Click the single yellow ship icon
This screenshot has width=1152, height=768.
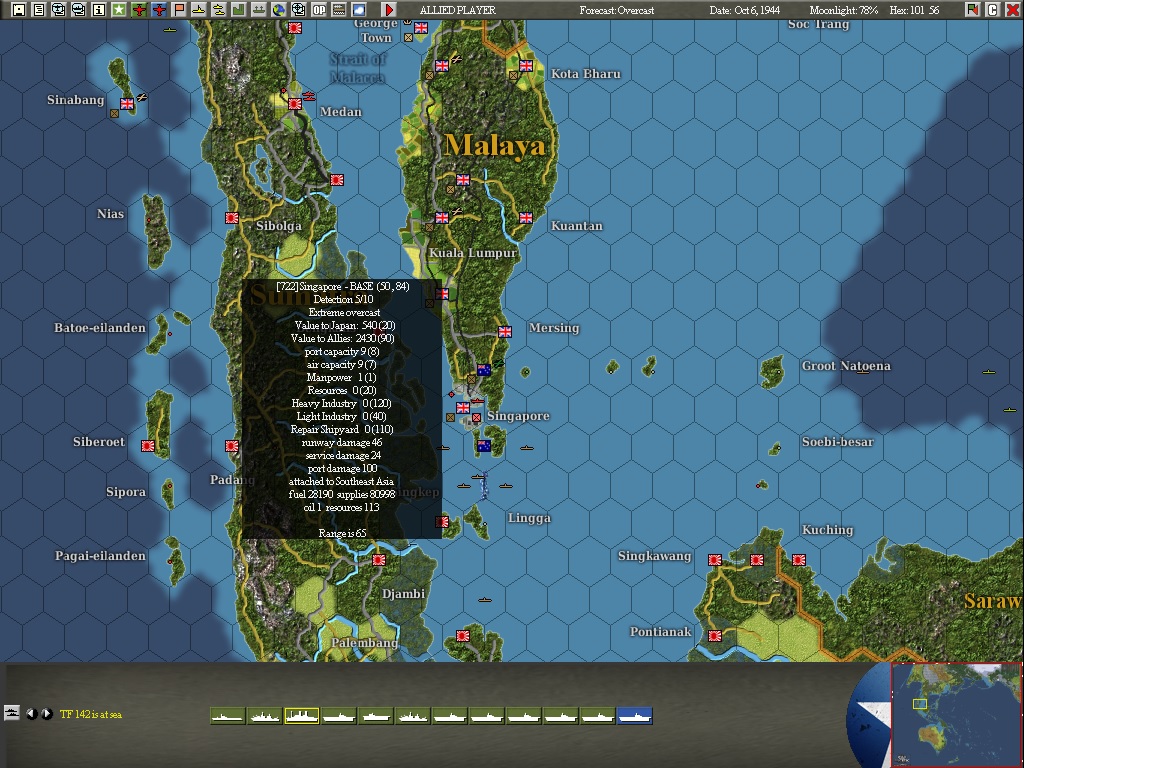(198, 10)
